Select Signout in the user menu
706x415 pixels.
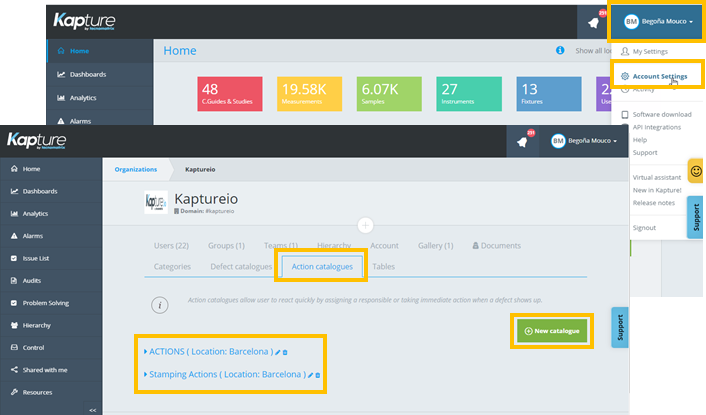point(644,228)
